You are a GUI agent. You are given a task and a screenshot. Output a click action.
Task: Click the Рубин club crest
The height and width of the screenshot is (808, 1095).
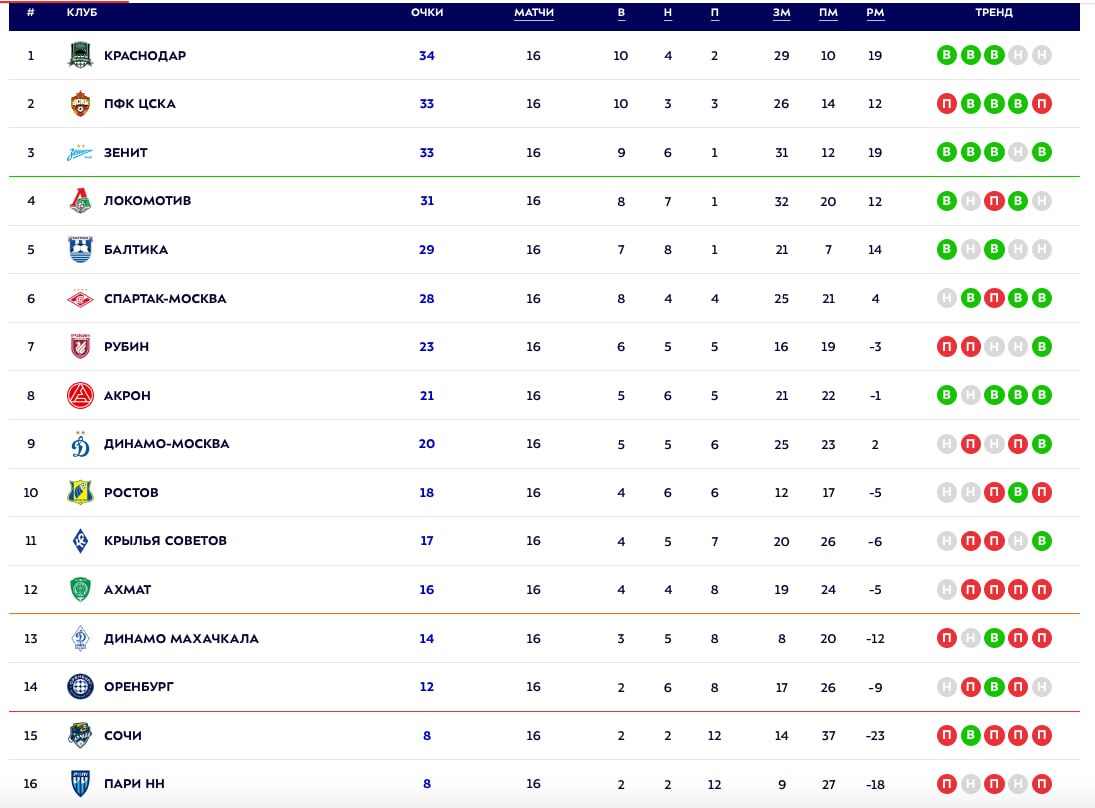(x=80, y=347)
